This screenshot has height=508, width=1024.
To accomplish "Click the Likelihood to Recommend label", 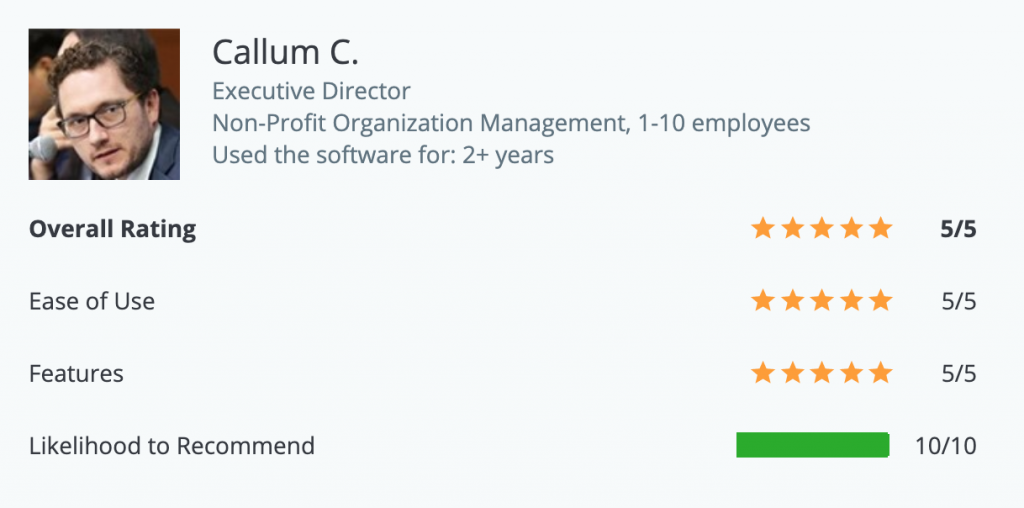I will click(x=172, y=446).
